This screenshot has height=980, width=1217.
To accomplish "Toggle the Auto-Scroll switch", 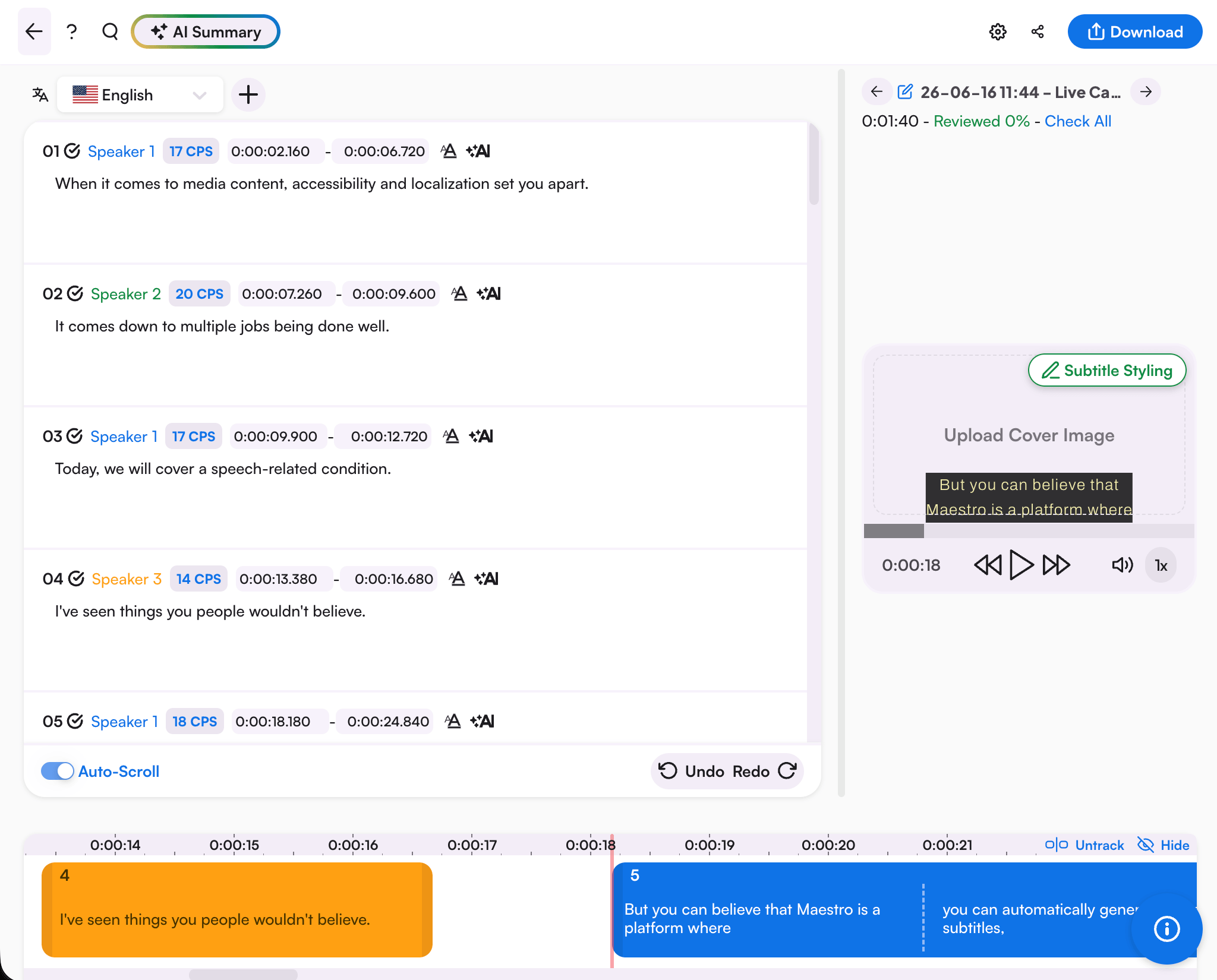I will coord(57,771).
